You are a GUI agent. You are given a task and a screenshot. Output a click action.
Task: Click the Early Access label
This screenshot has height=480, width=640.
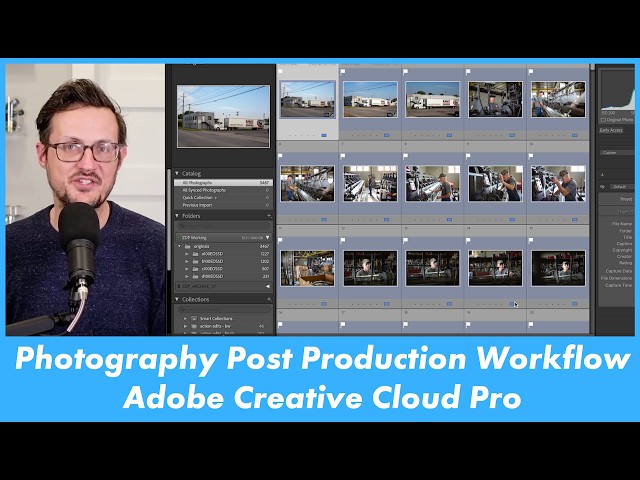click(611, 130)
